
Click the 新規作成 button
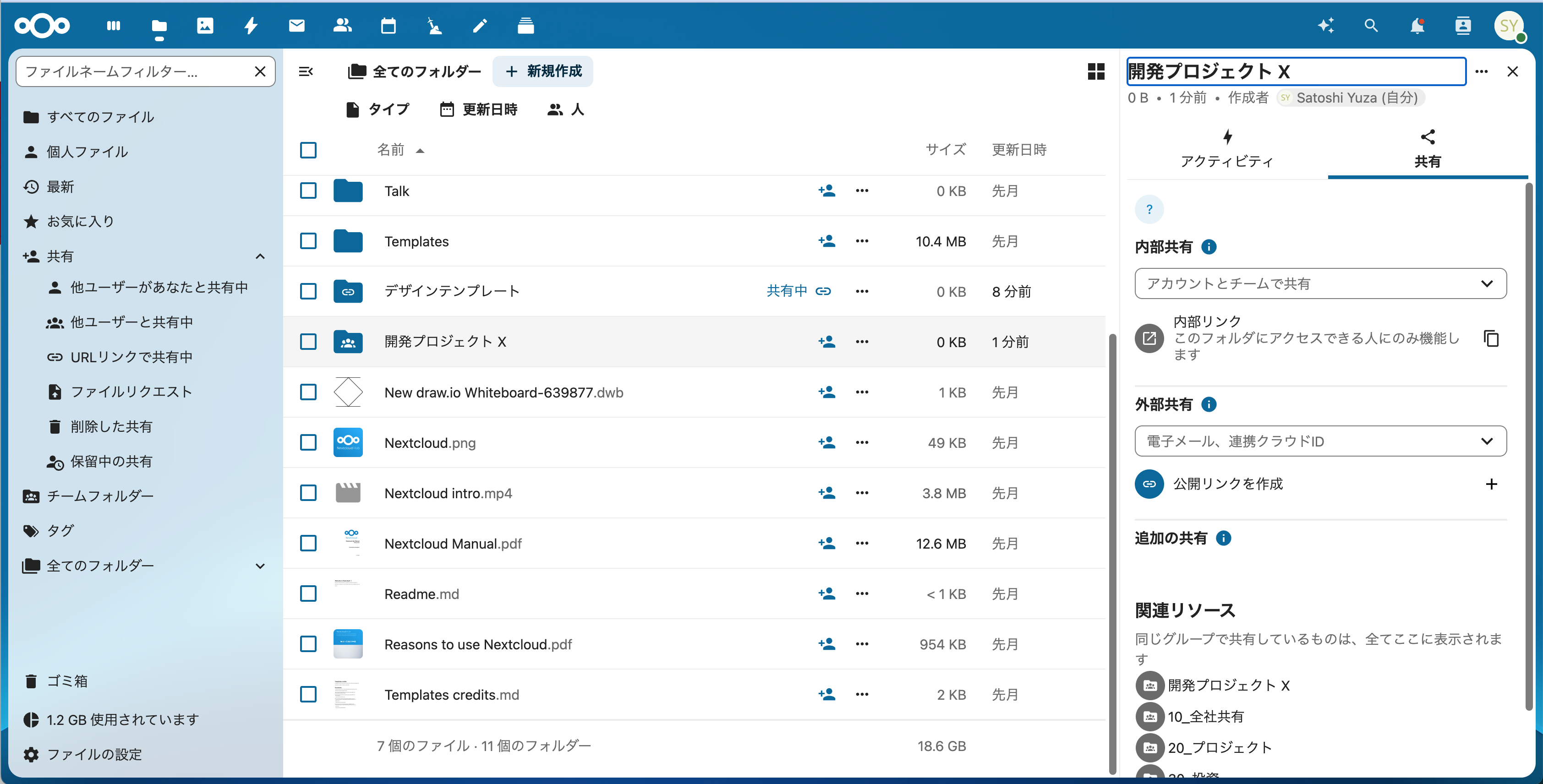(543, 71)
